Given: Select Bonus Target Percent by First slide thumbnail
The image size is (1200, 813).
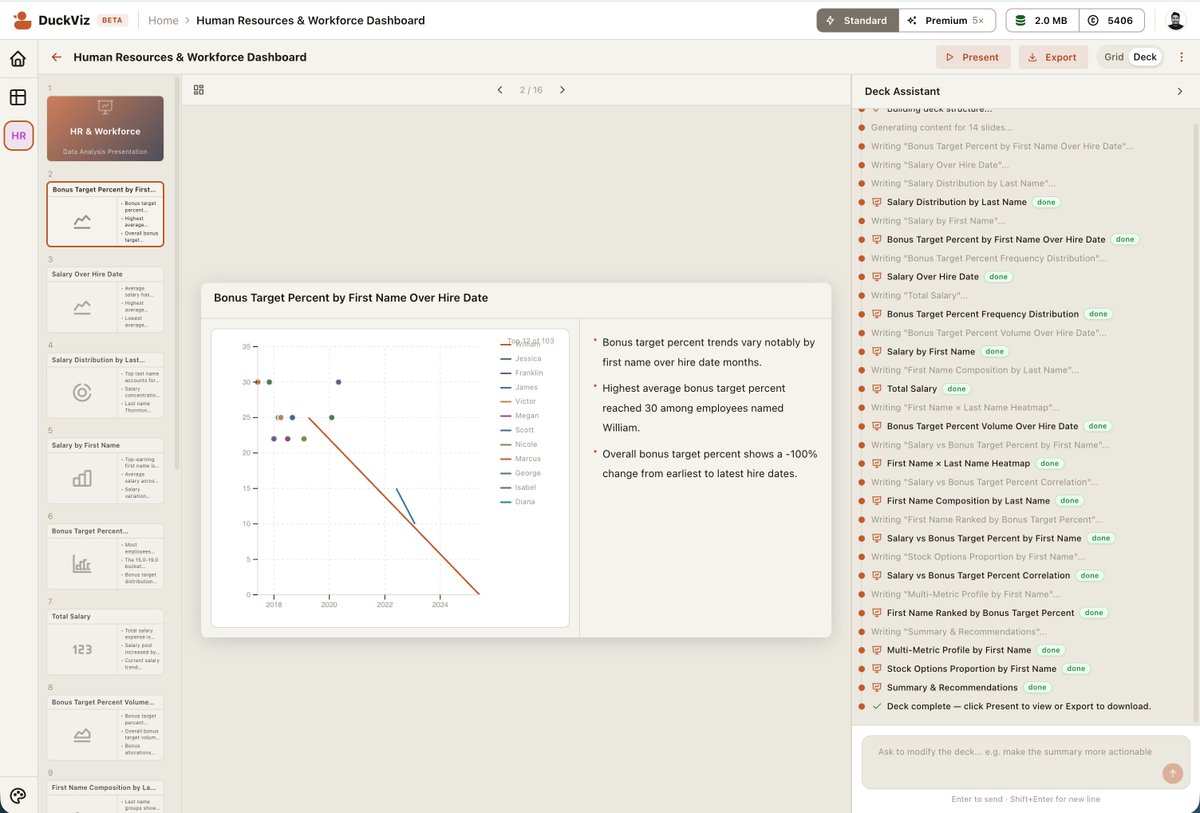Looking at the screenshot, I should point(105,214).
